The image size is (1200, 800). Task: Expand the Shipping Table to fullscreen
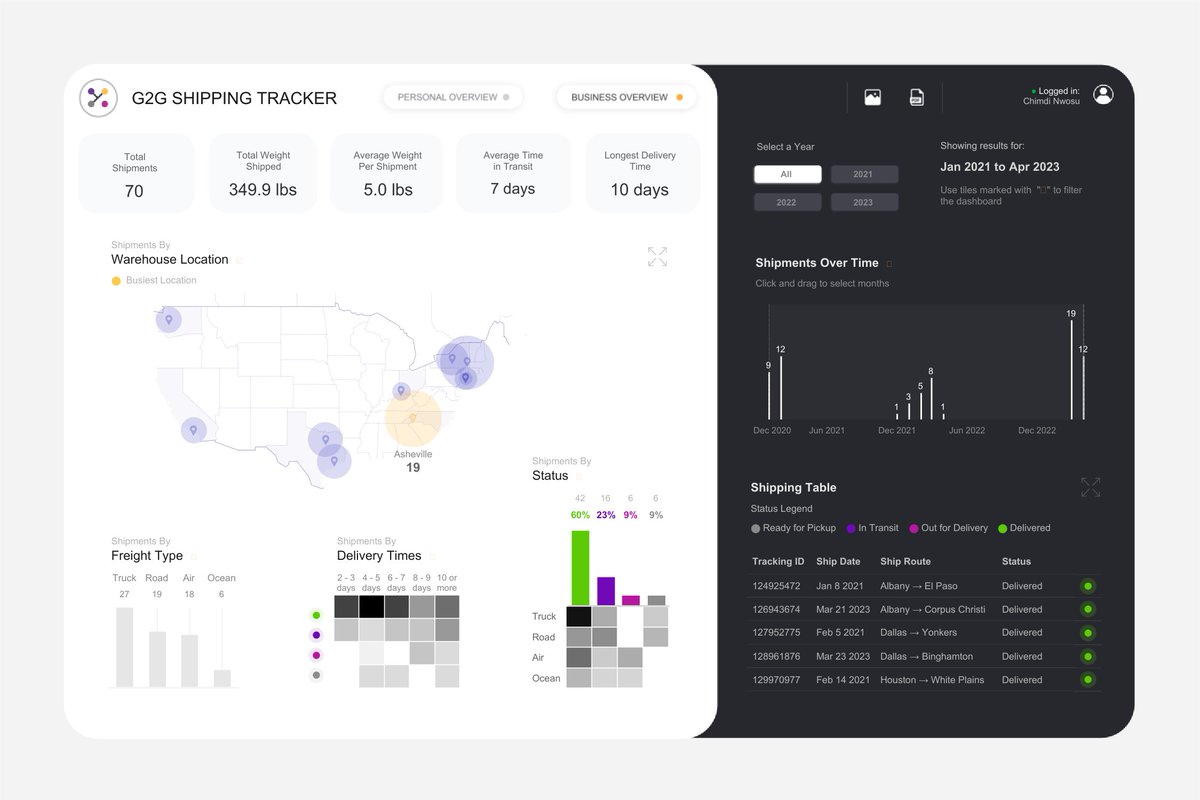click(1091, 487)
